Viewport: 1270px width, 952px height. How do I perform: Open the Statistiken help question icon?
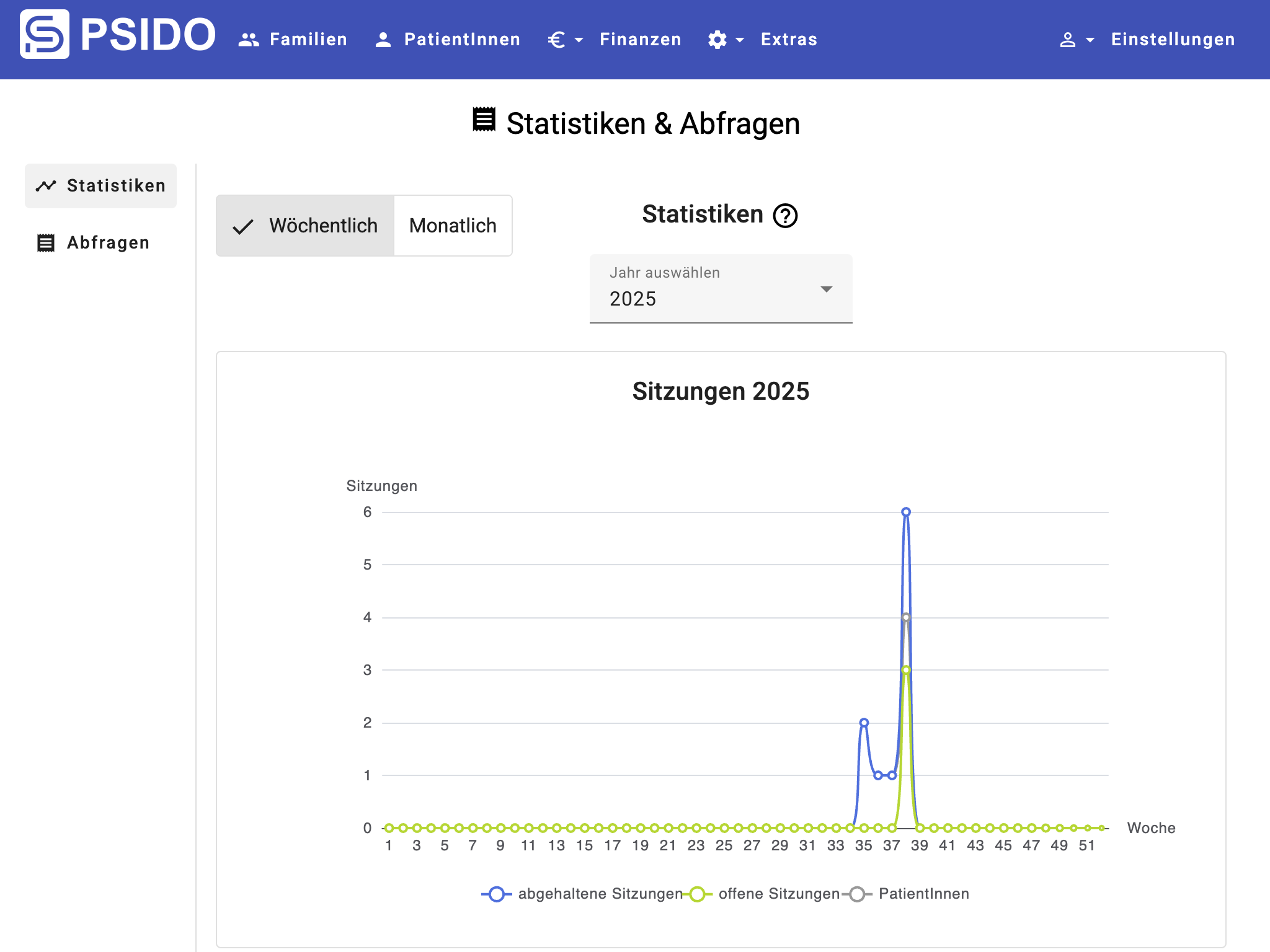(x=785, y=216)
